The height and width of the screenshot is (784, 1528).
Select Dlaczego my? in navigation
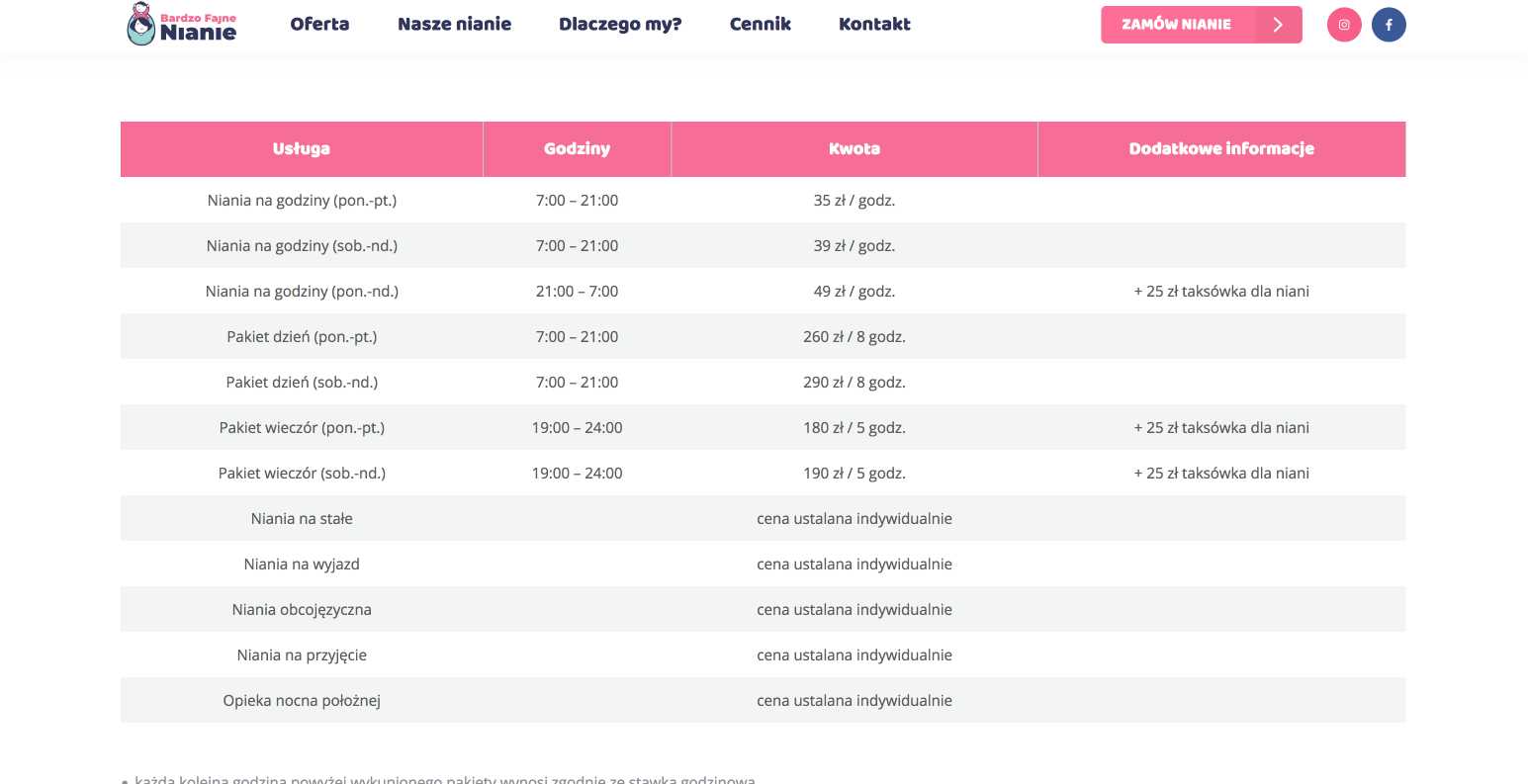click(620, 24)
